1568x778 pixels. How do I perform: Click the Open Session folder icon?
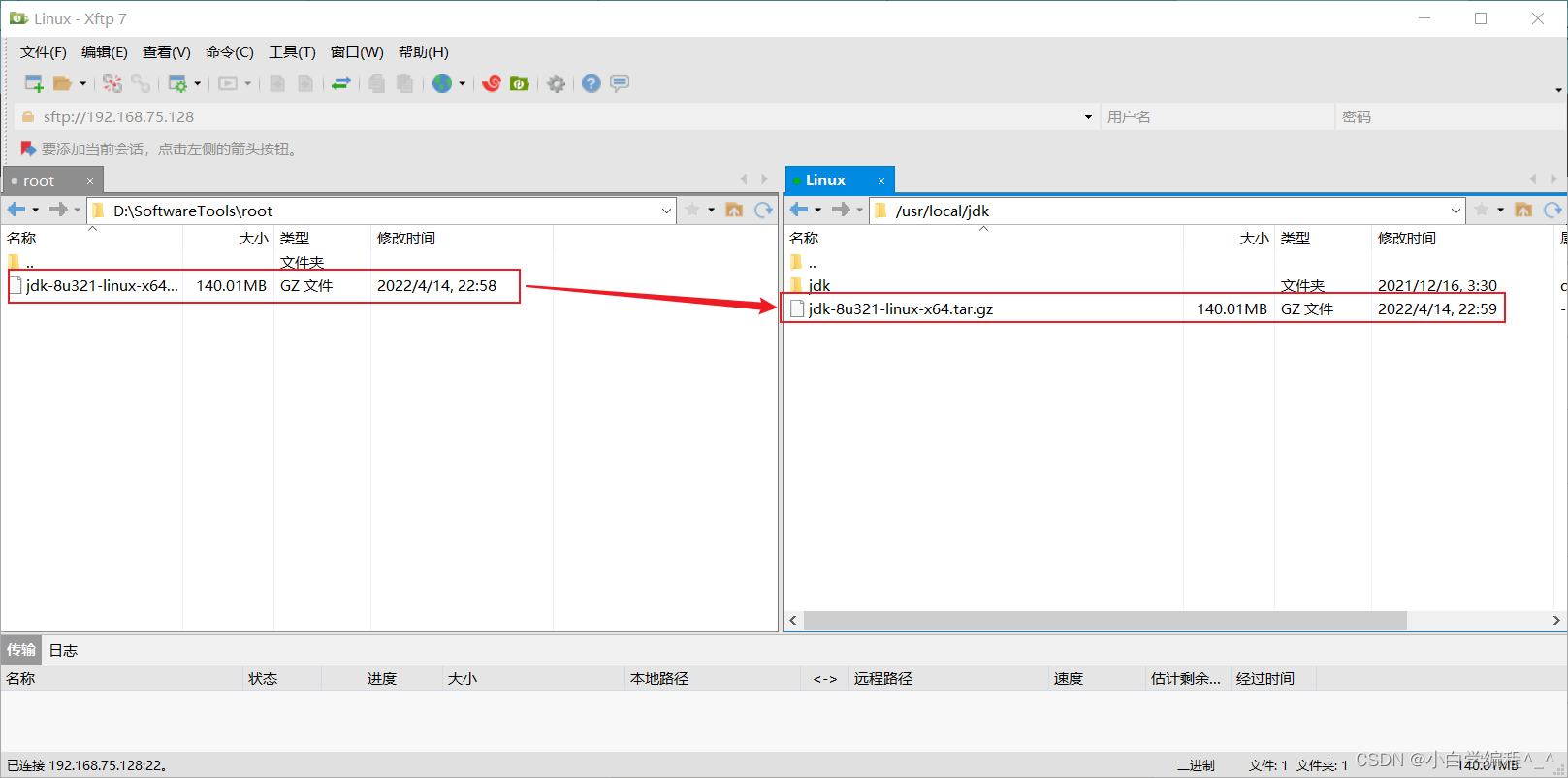point(62,83)
